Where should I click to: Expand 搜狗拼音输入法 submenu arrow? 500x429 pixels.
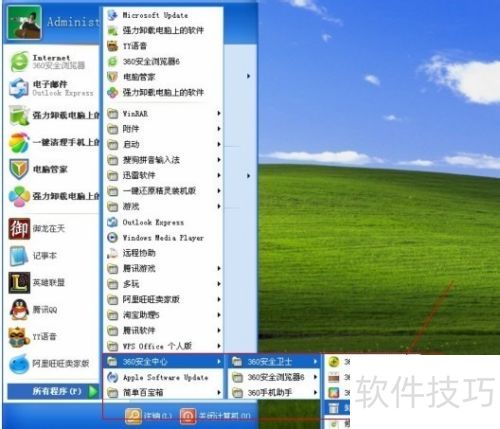219,160
